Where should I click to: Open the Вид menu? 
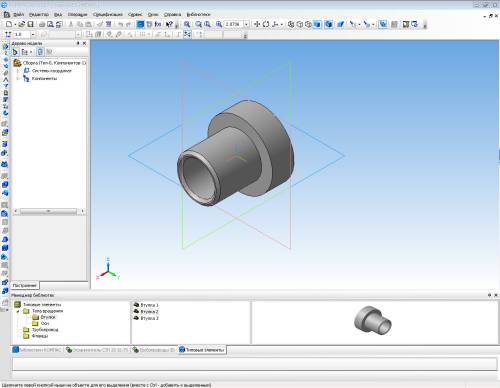click(x=58, y=14)
